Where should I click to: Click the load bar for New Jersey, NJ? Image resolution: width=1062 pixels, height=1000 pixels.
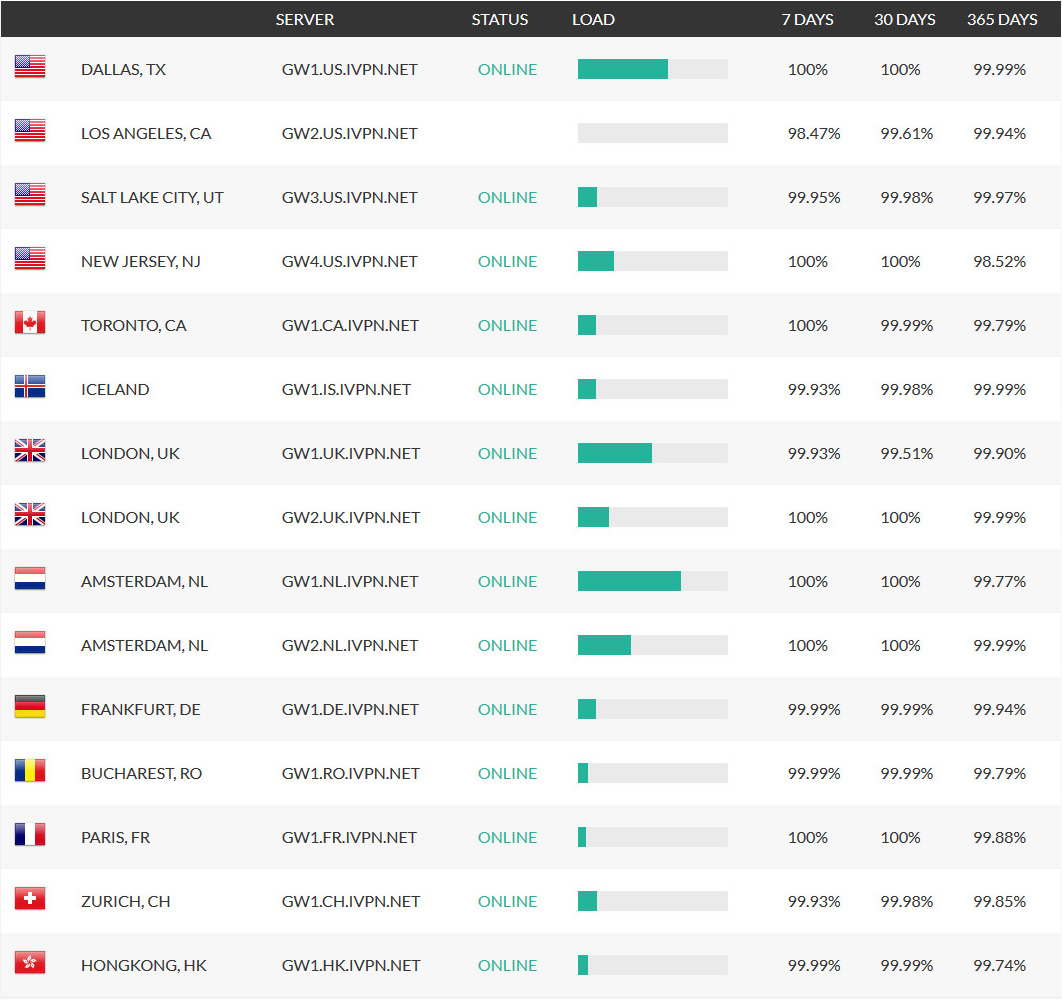(653, 261)
